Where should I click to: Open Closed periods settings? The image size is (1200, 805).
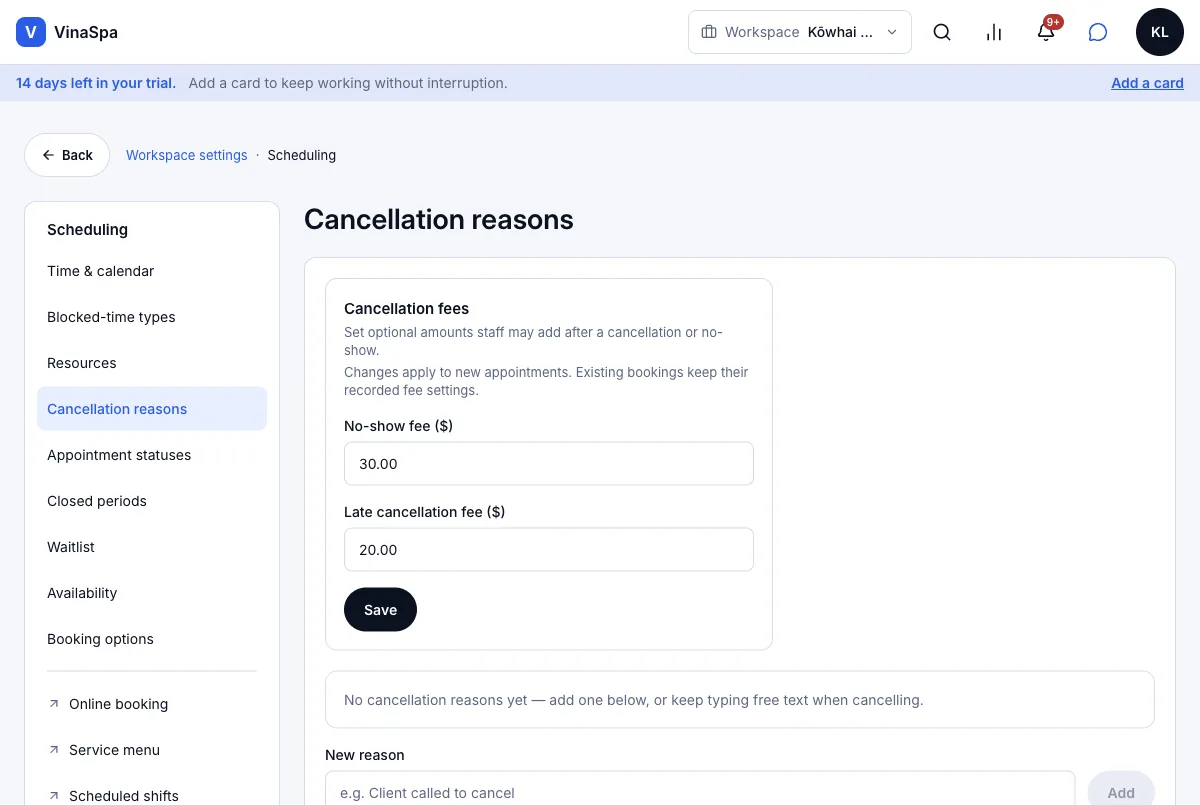[x=152, y=501]
